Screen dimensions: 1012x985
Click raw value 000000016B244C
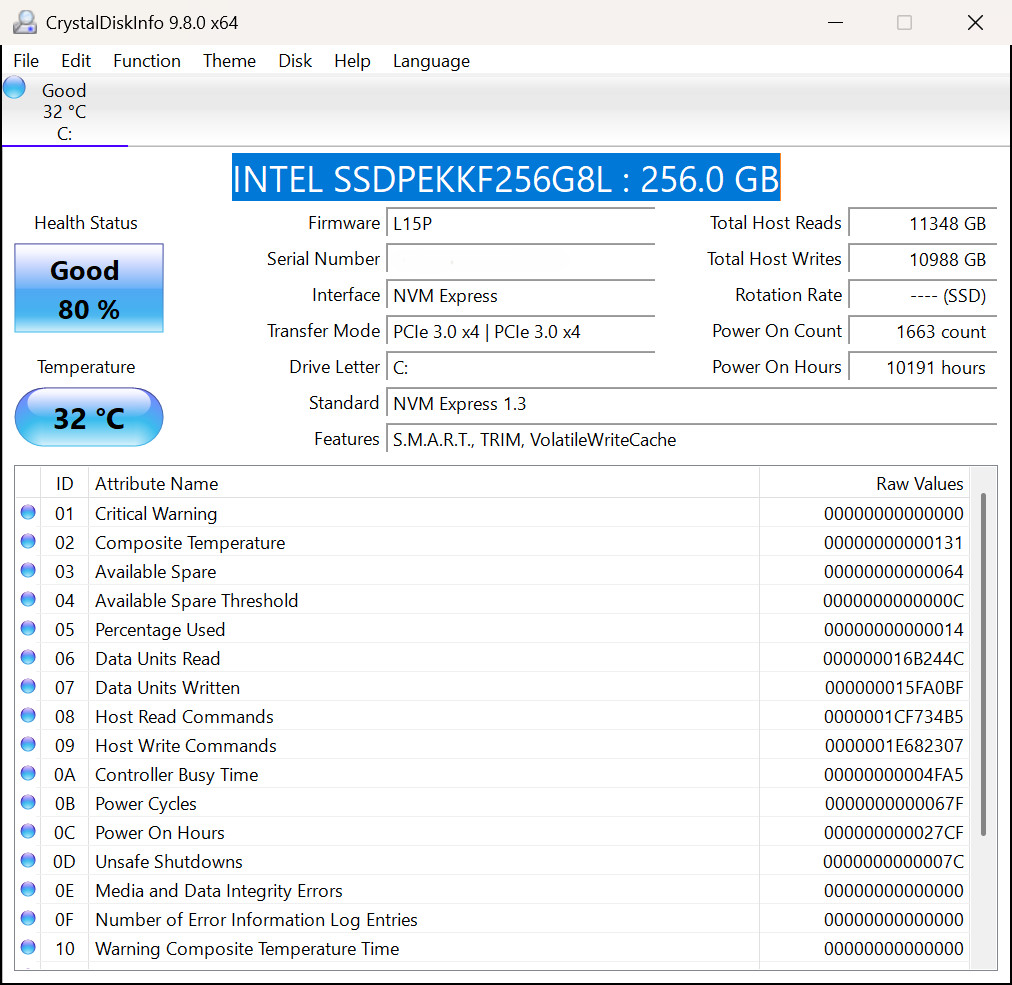point(893,659)
